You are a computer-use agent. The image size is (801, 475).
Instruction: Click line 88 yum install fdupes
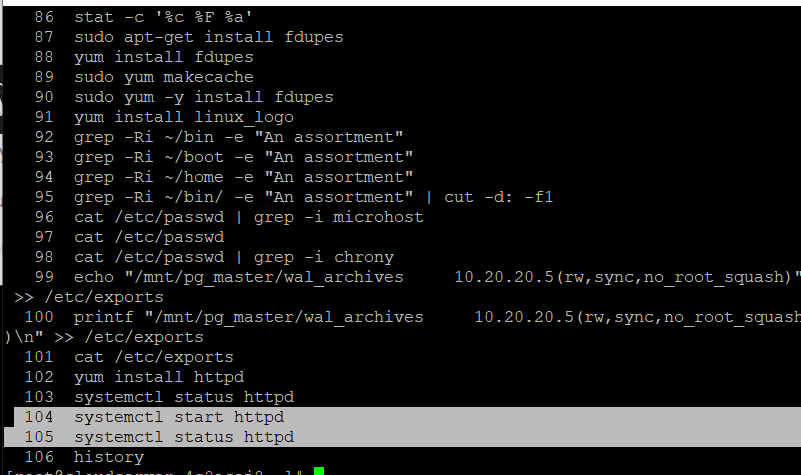[163, 57]
